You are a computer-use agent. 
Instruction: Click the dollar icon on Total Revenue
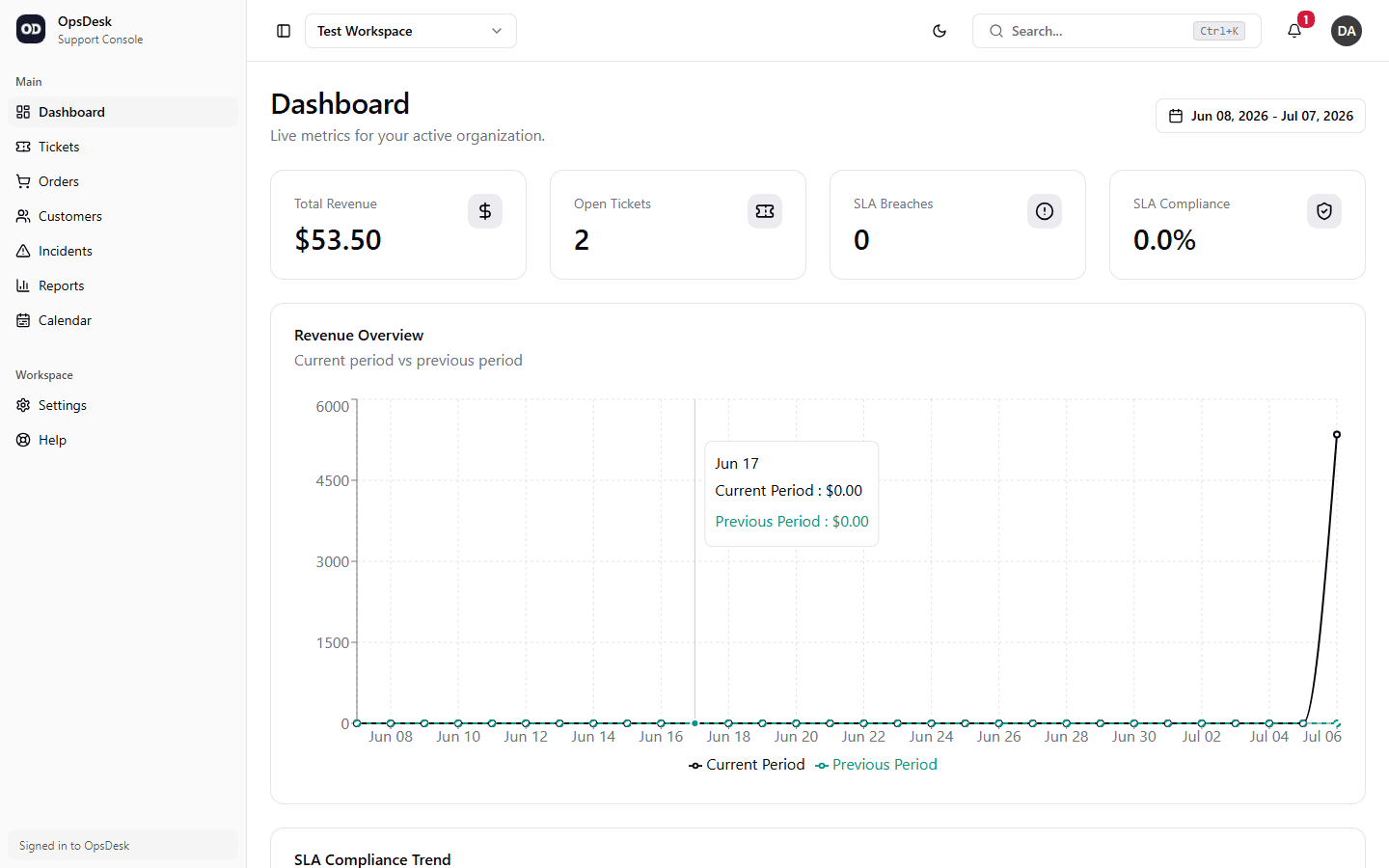(x=485, y=211)
